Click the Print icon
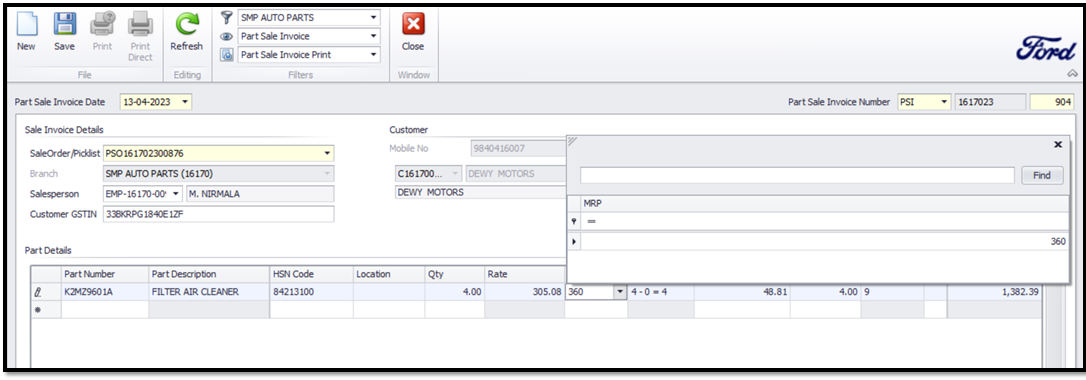The image size is (1086, 380). (103, 24)
